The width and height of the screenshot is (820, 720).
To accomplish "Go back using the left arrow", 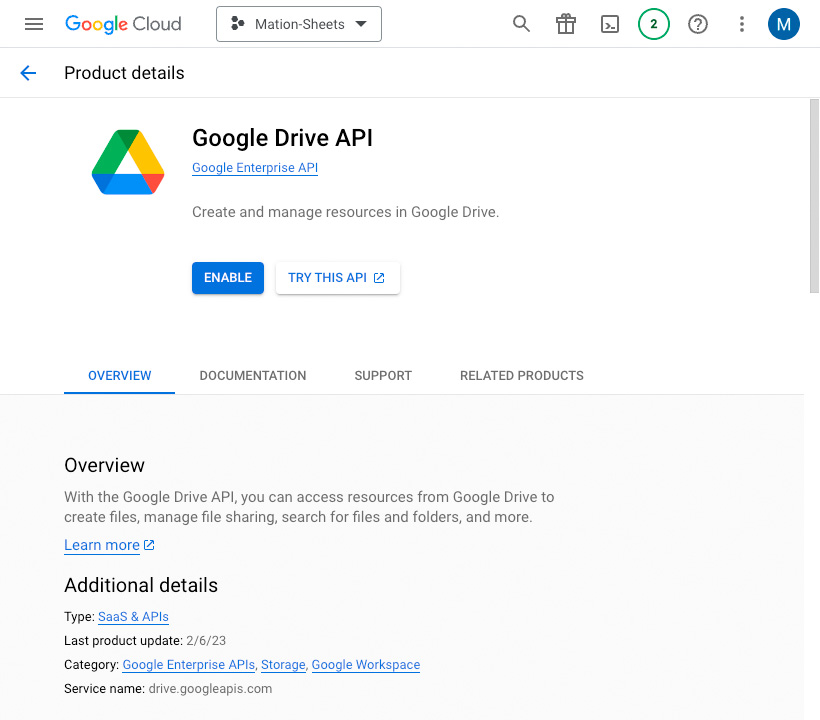I will point(28,73).
